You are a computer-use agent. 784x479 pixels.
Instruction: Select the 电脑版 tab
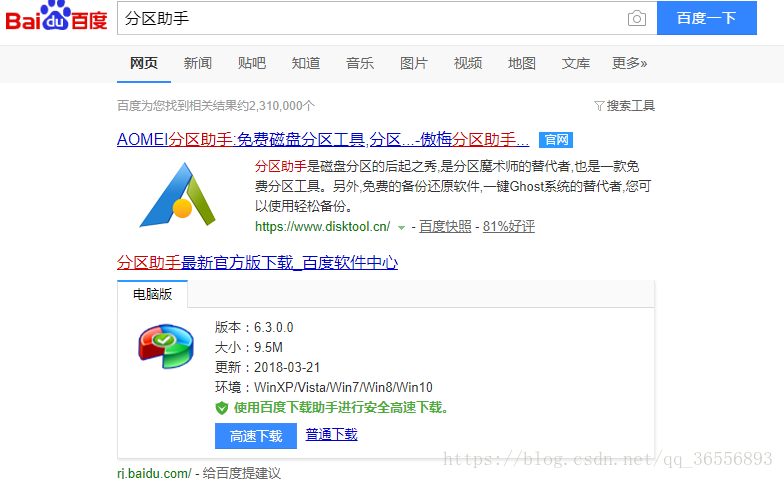click(152, 294)
